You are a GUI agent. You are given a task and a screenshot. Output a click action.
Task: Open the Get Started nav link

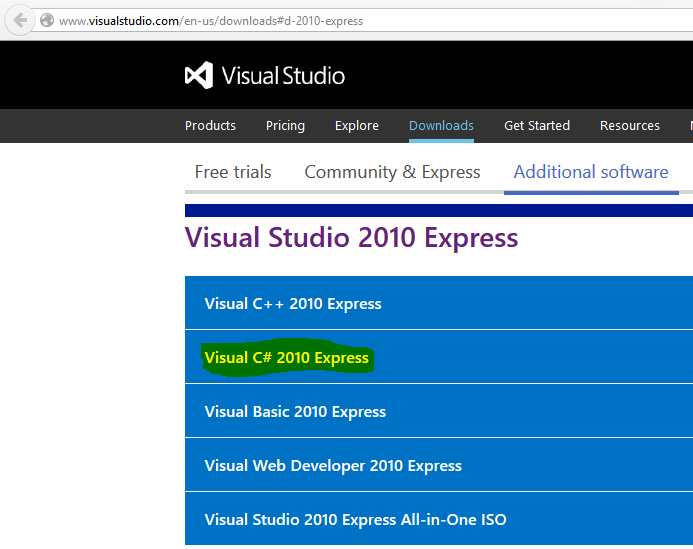click(537, 126)
